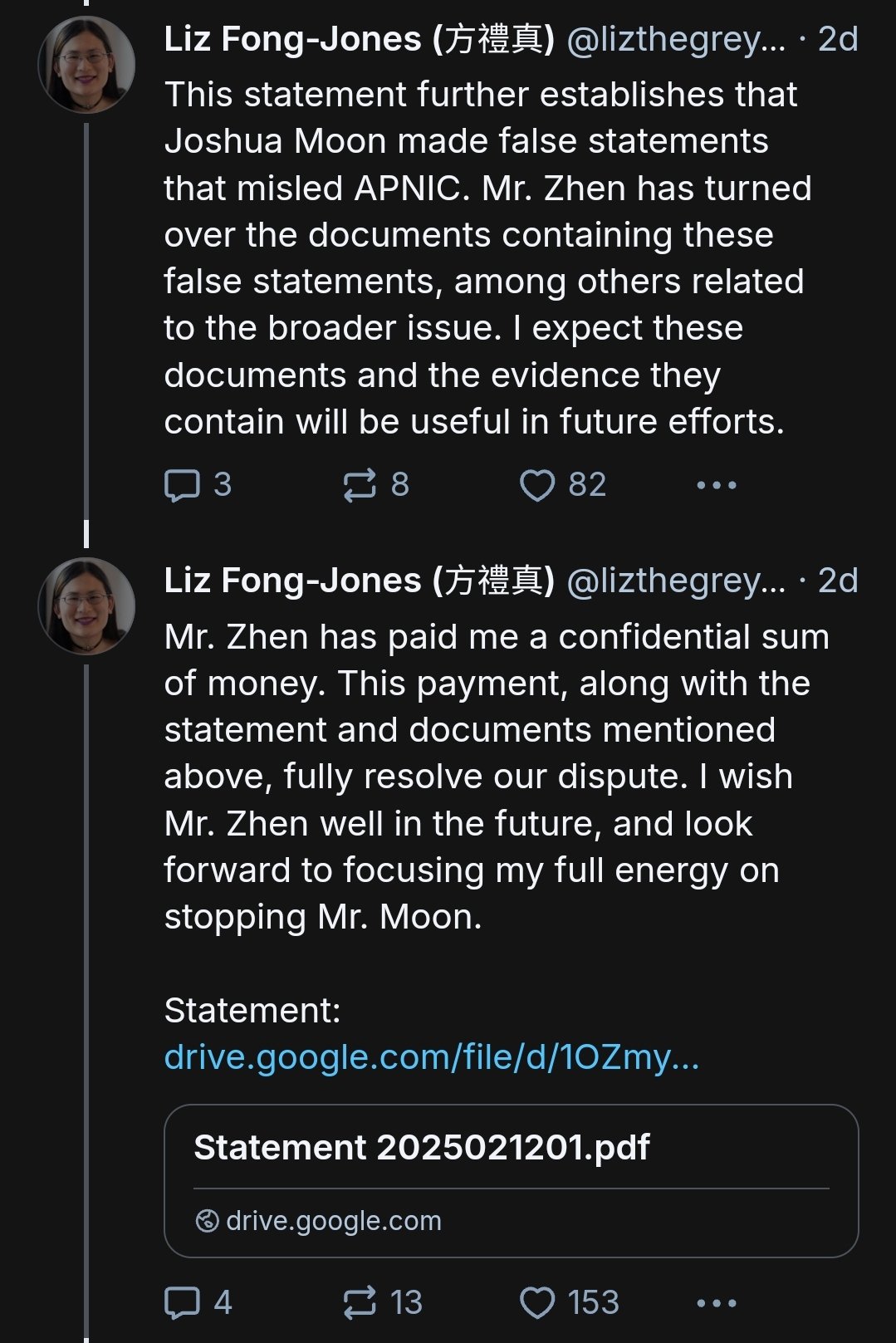This screenshot has width=896, height=1343.
Task: Repost the post with 13 reposts
Action: [360, 1302]
